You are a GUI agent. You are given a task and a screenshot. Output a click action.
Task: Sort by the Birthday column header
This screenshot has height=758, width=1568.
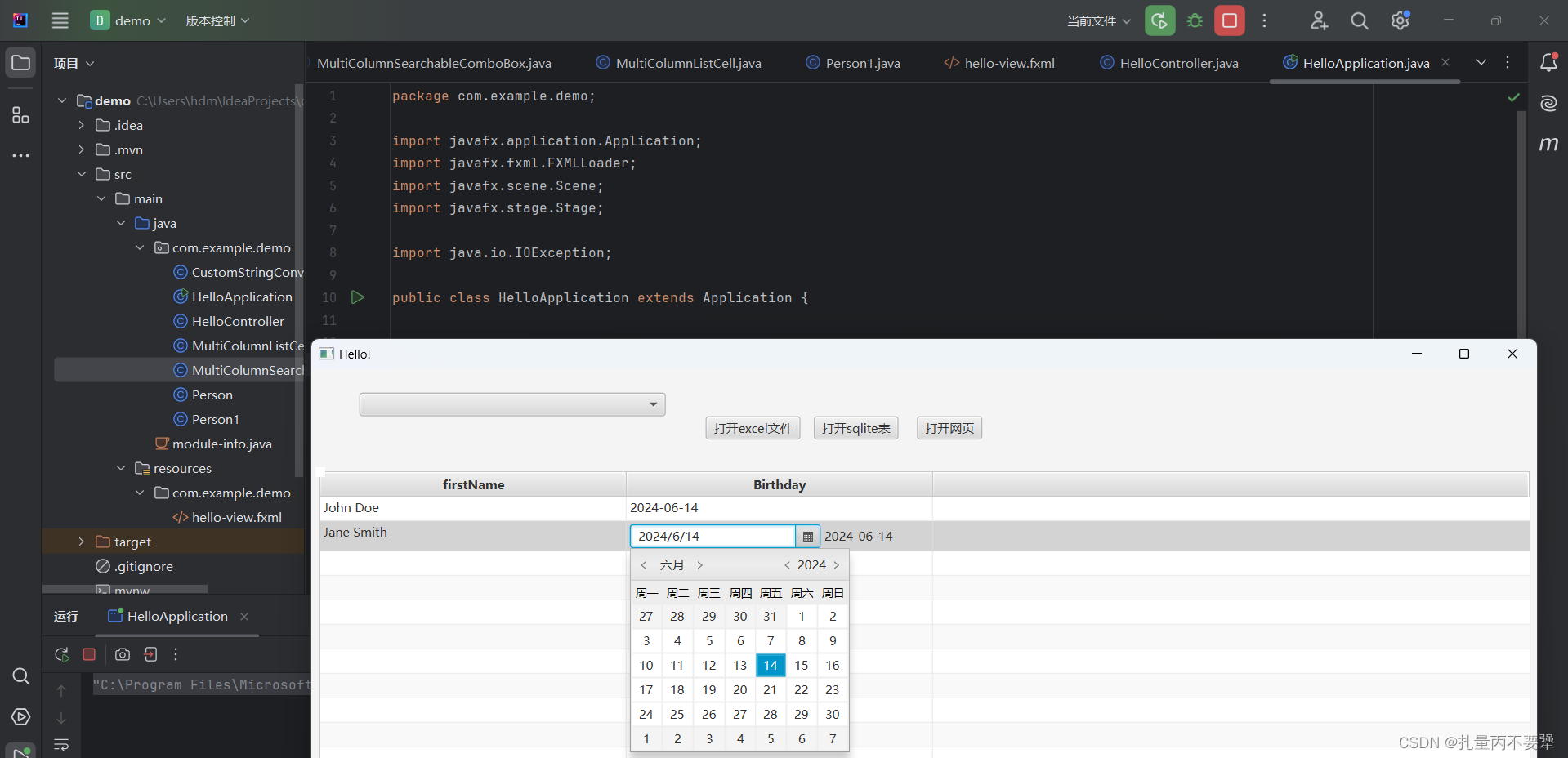[780, 484]
